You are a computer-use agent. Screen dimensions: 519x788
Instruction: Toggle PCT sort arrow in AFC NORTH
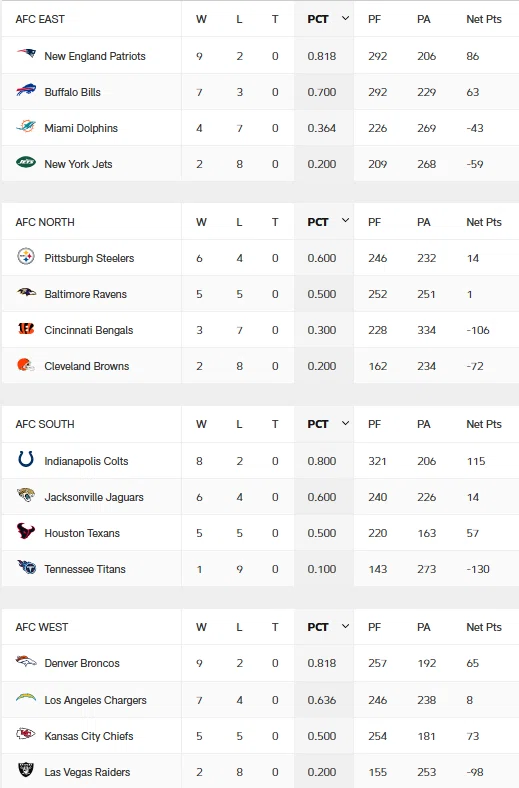[345, 221]
